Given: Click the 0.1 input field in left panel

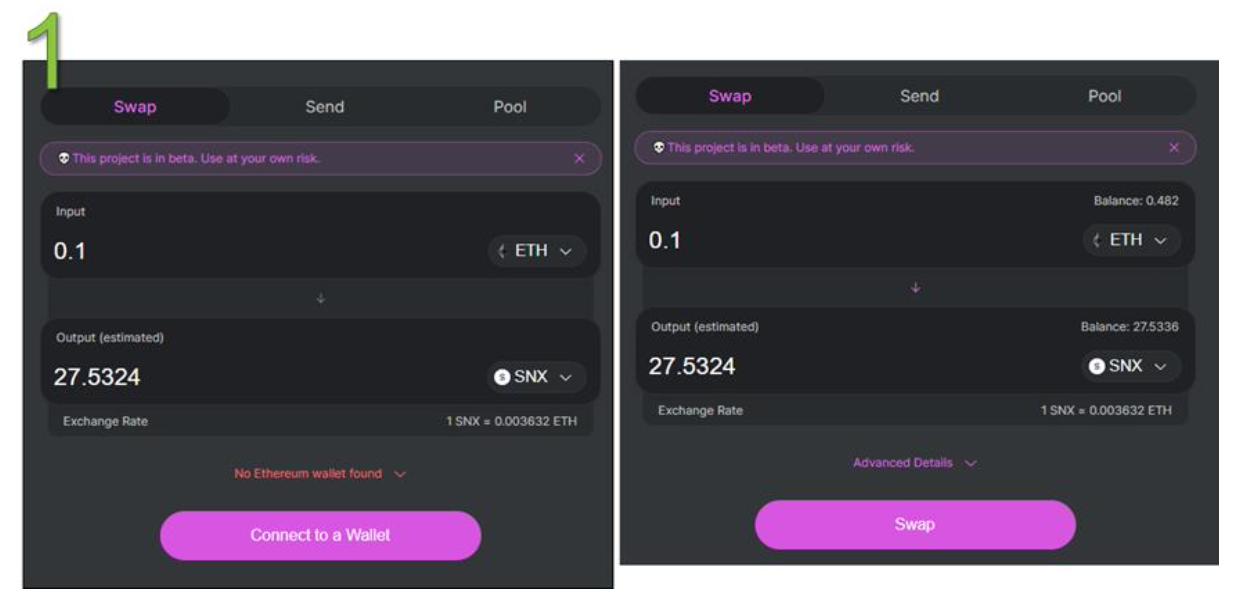Looking at the screenshot, I should point(250,251).
